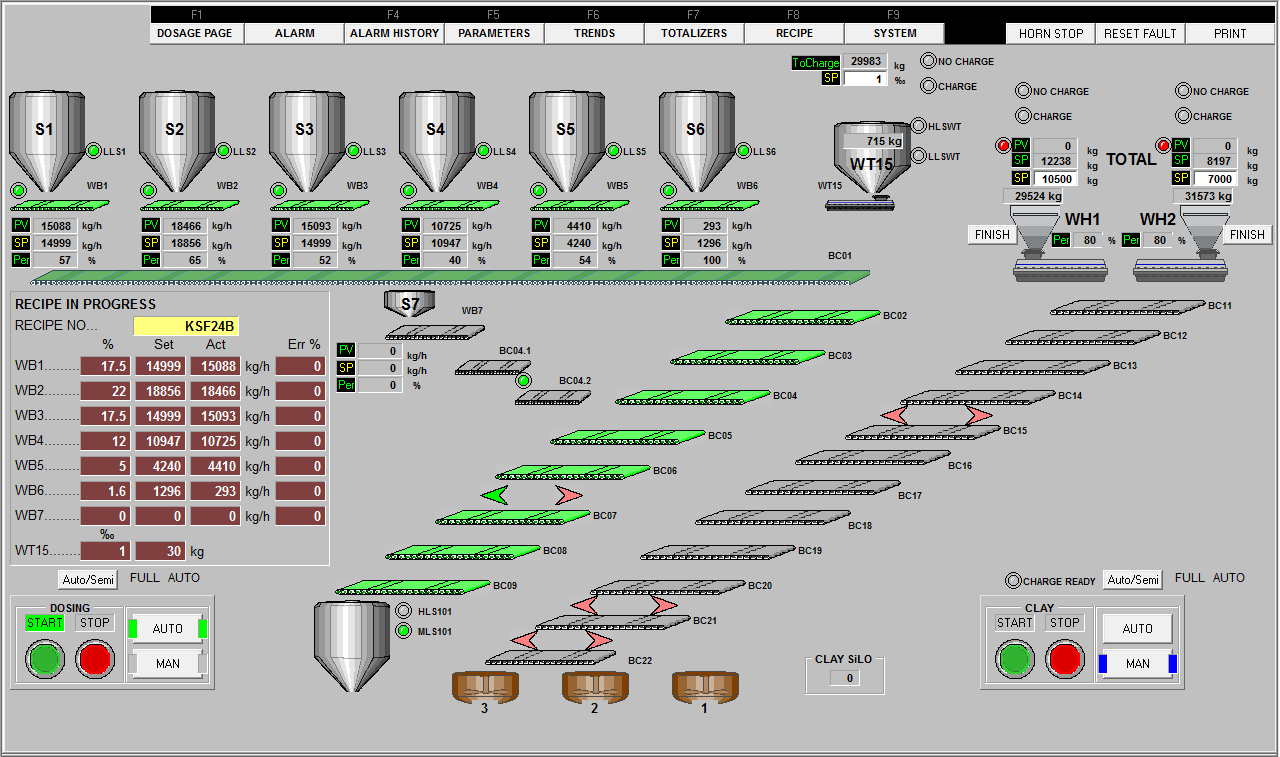Click the green dosing START round button
1280x757 pixels.
pyautogui.click(x=44, y=659)
